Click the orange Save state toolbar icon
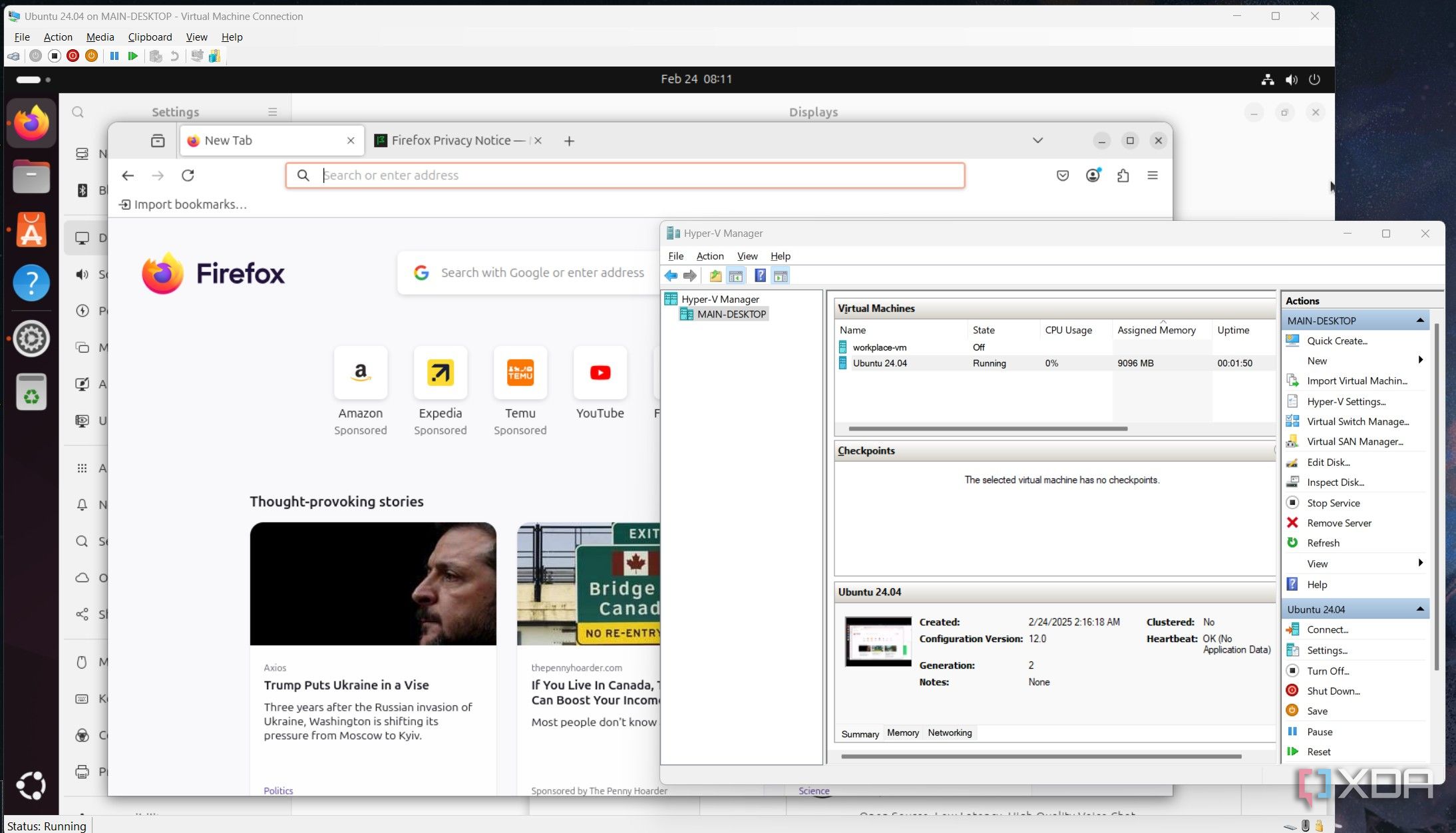The image size is (1456, 833). (92, 56)
